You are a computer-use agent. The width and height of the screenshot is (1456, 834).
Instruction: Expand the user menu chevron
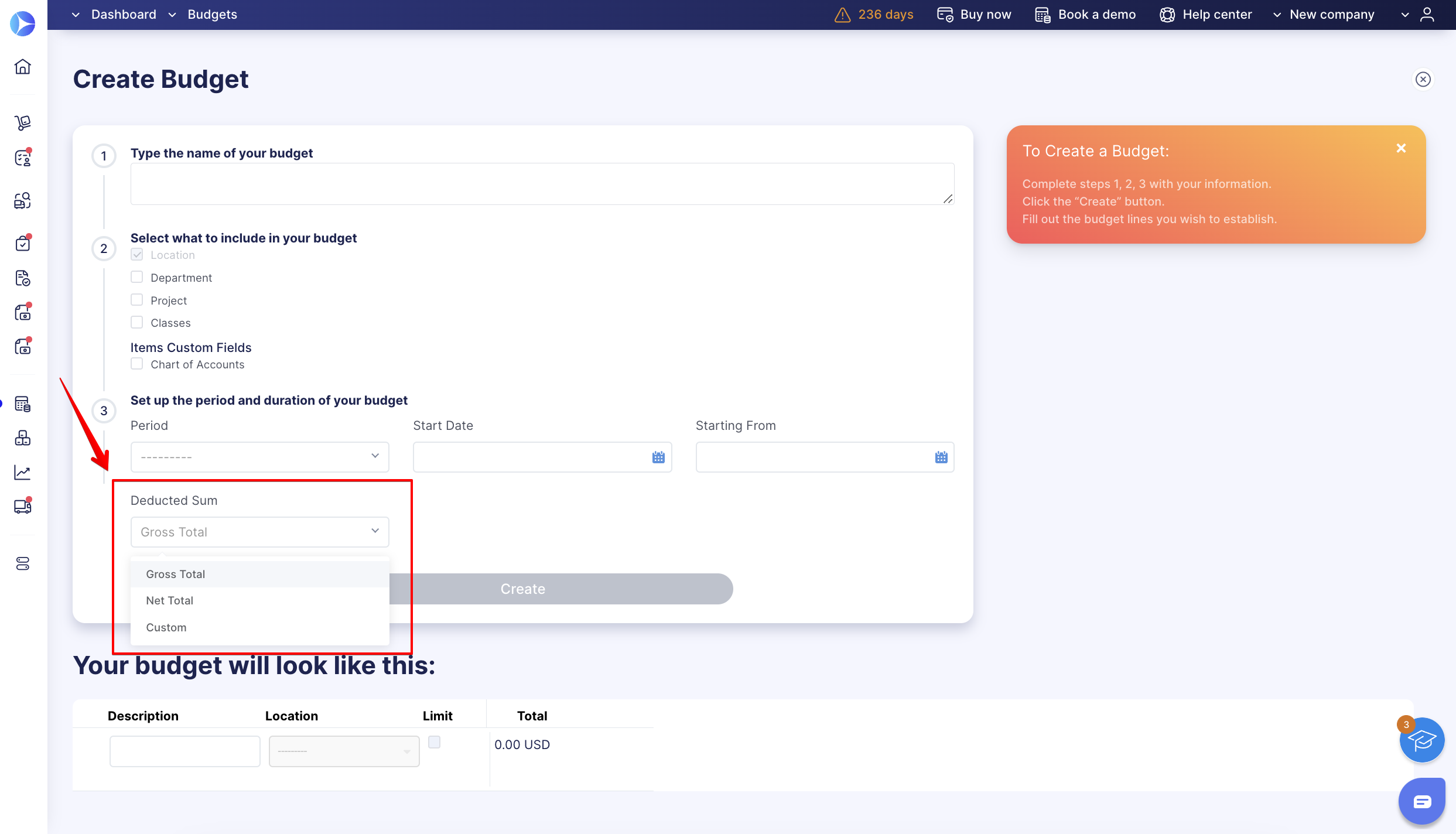pyautogui.click(x=1404, y=15)
